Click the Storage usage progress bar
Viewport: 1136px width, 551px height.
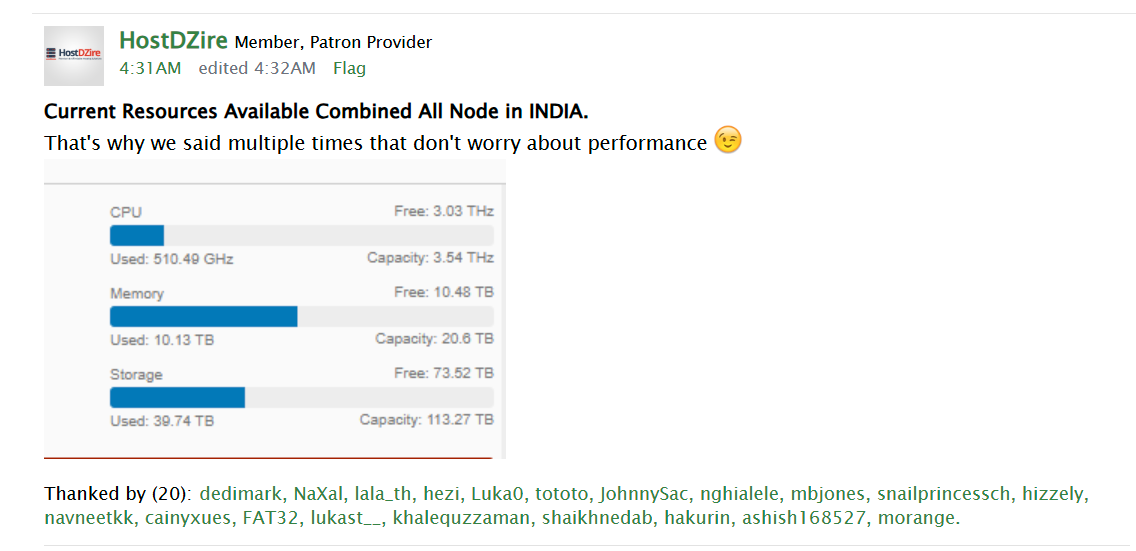301,398
